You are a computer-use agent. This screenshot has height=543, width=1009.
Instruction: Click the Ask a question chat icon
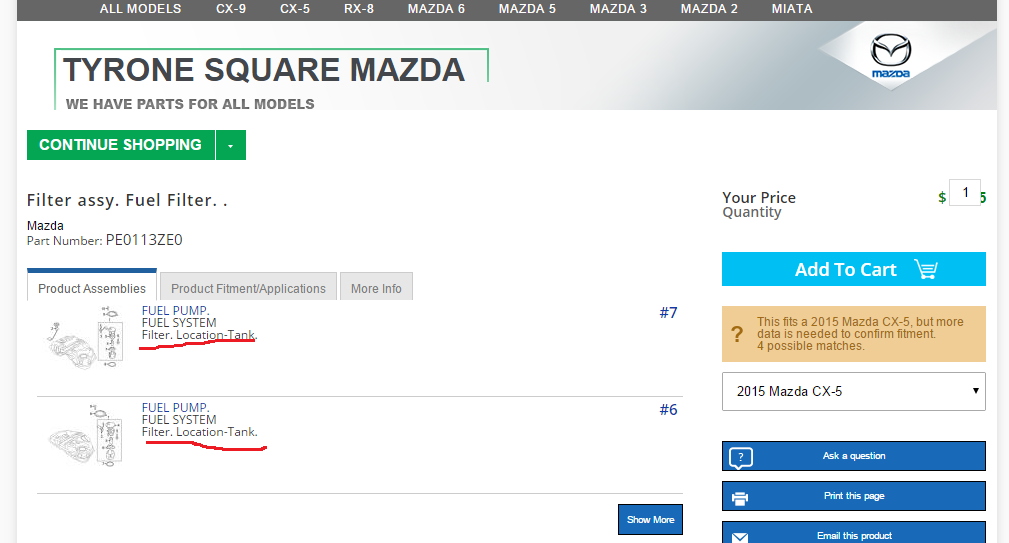click(740, 457)
